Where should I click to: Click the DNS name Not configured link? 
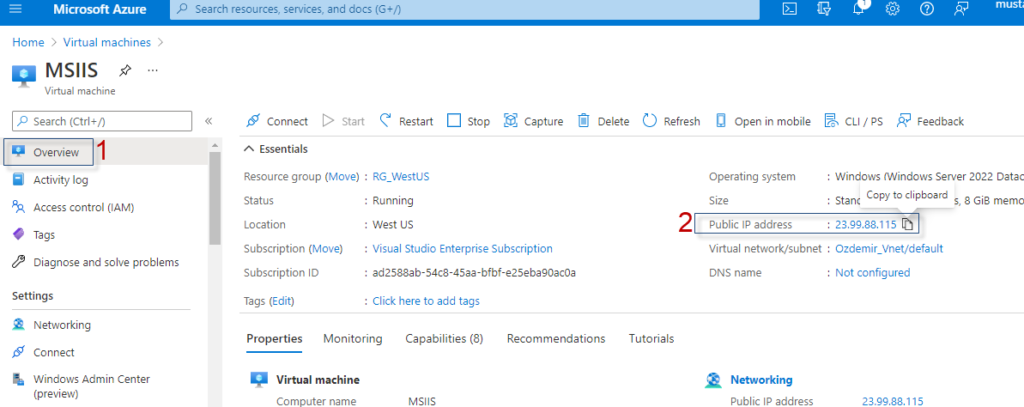pyautogui.click(x=872, y=272)
